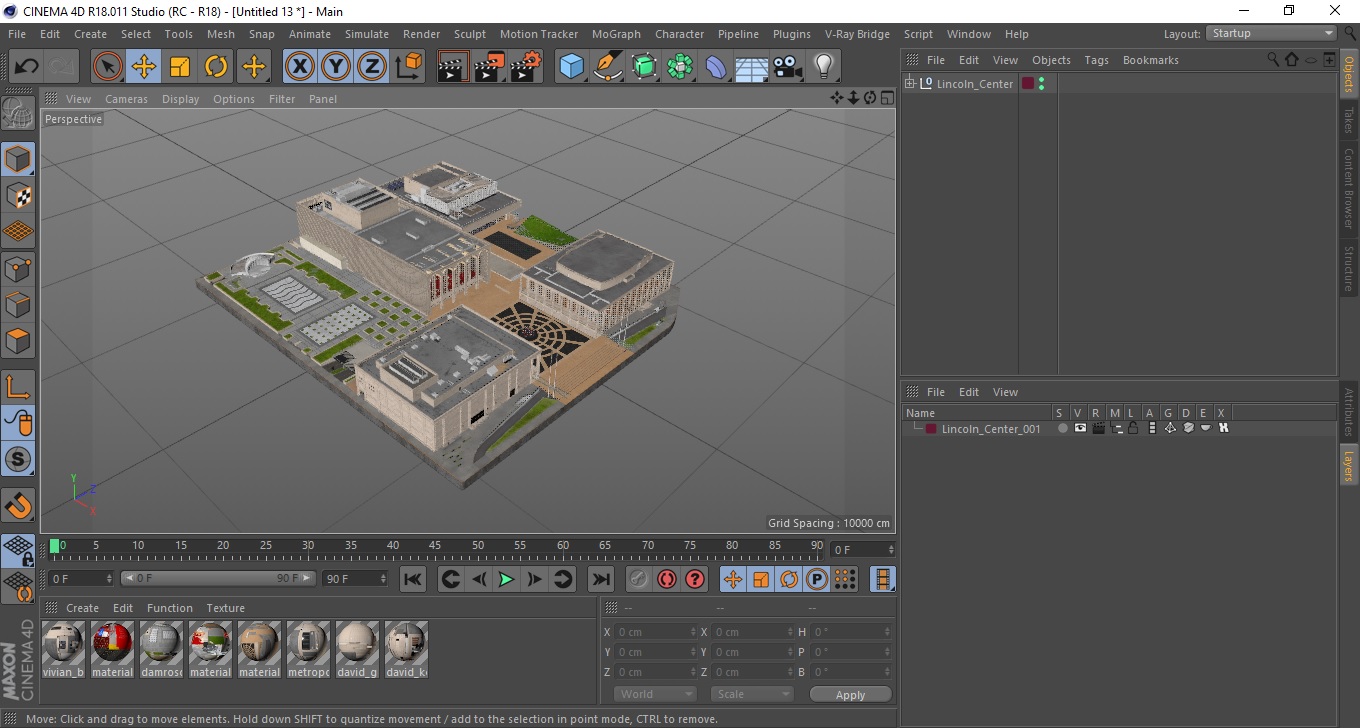
Task: Open material manager Create menu
Action: [x=82, y=608]
